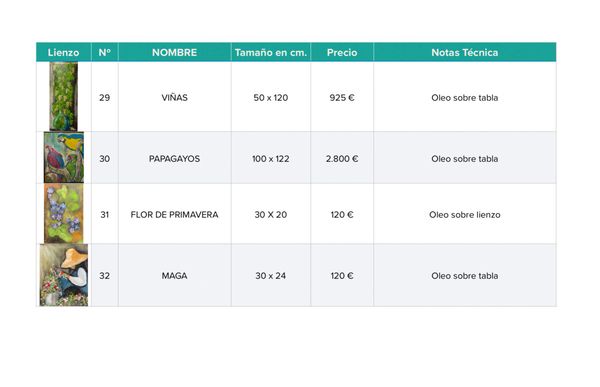The width and height of the screenshot is (600, 387).
Task: Select the FLOR DE PRIMAVERA name cell
Action: (x=174, y=214)
